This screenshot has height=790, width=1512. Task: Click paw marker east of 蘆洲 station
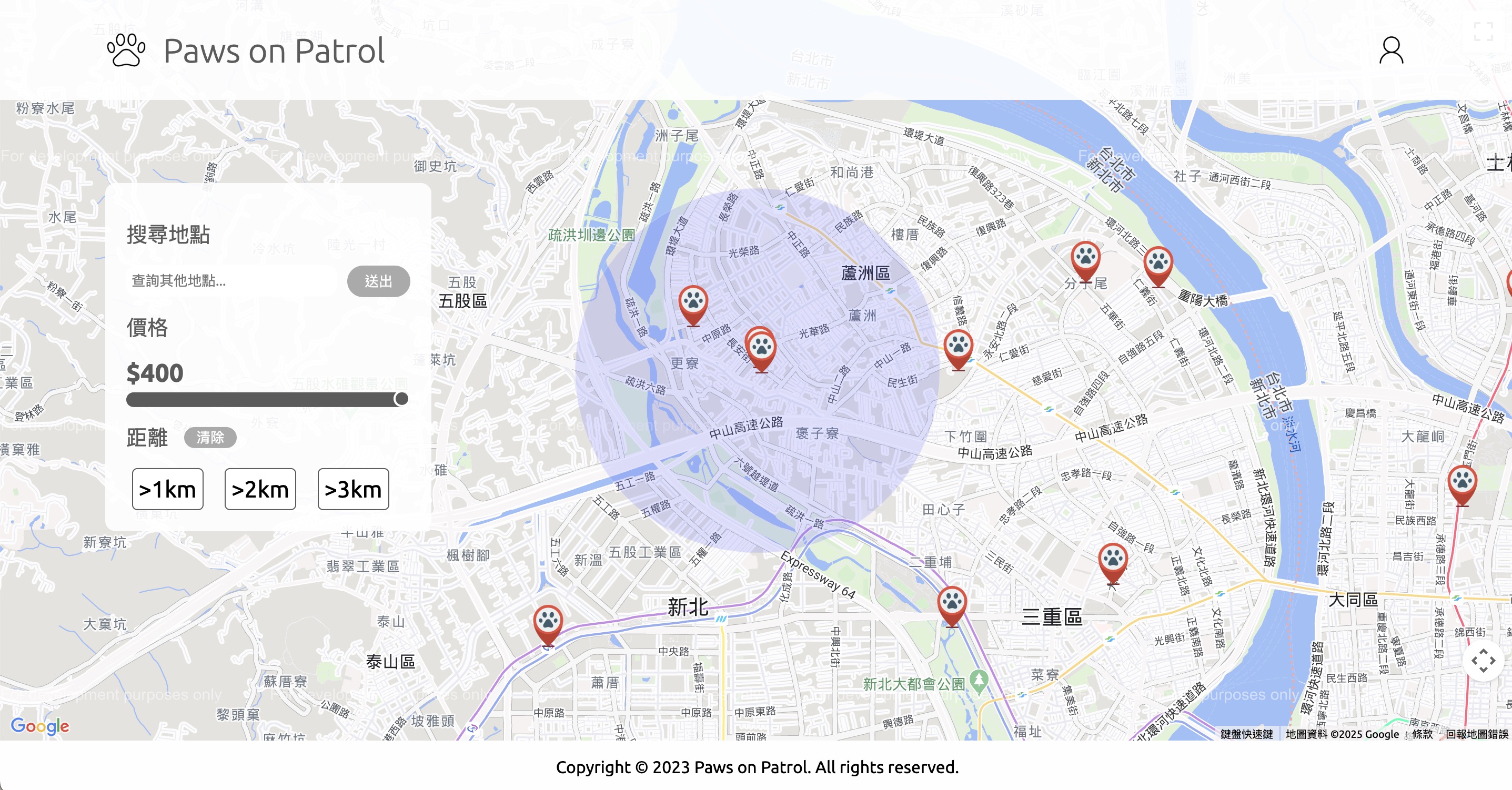[x=958, y=346]
